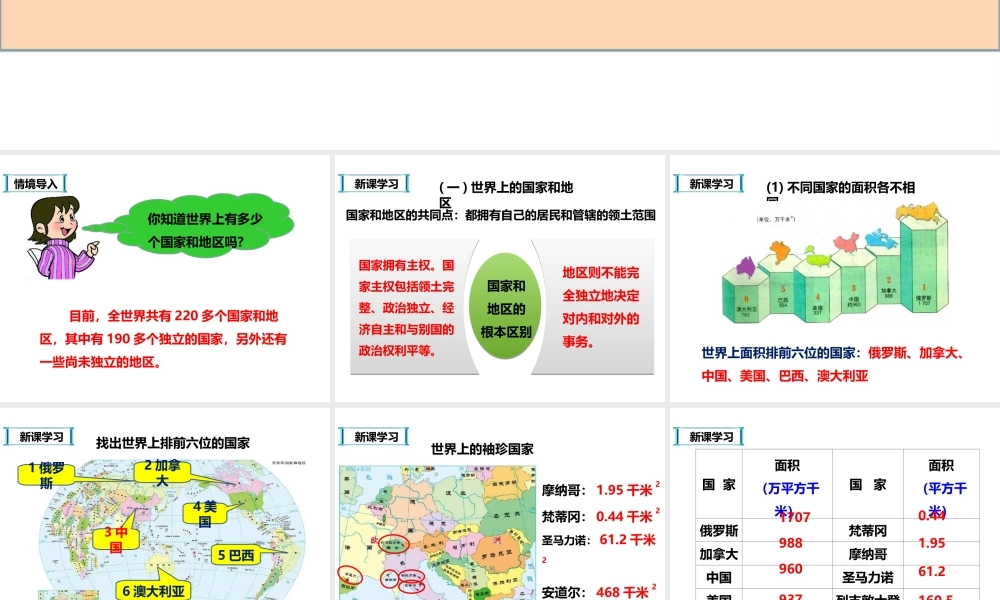This screenshot has height=600, width=1000.
Task: Select the red value 988 in the table
Action: [x=790, y=543]
